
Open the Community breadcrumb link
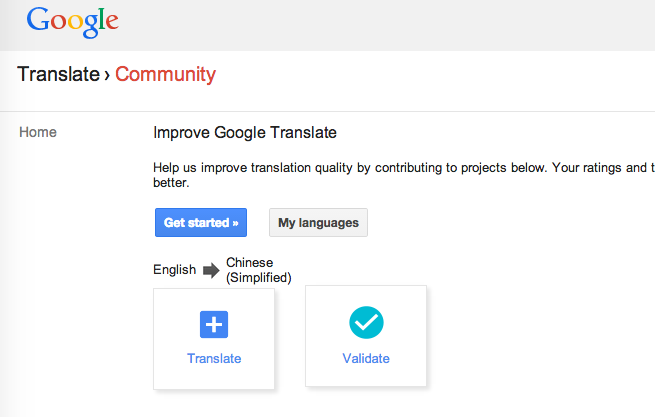165,75
